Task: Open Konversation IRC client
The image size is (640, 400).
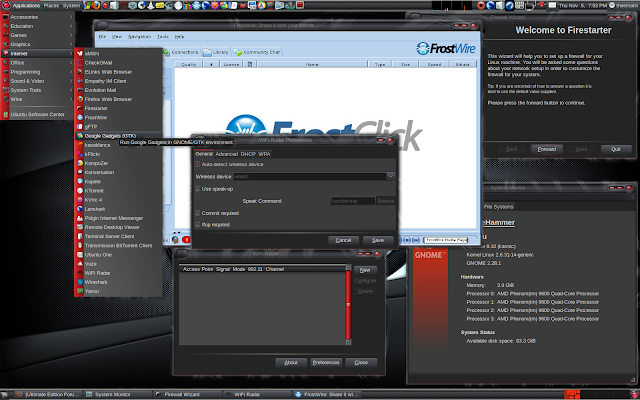Action: tap(118, 172)
